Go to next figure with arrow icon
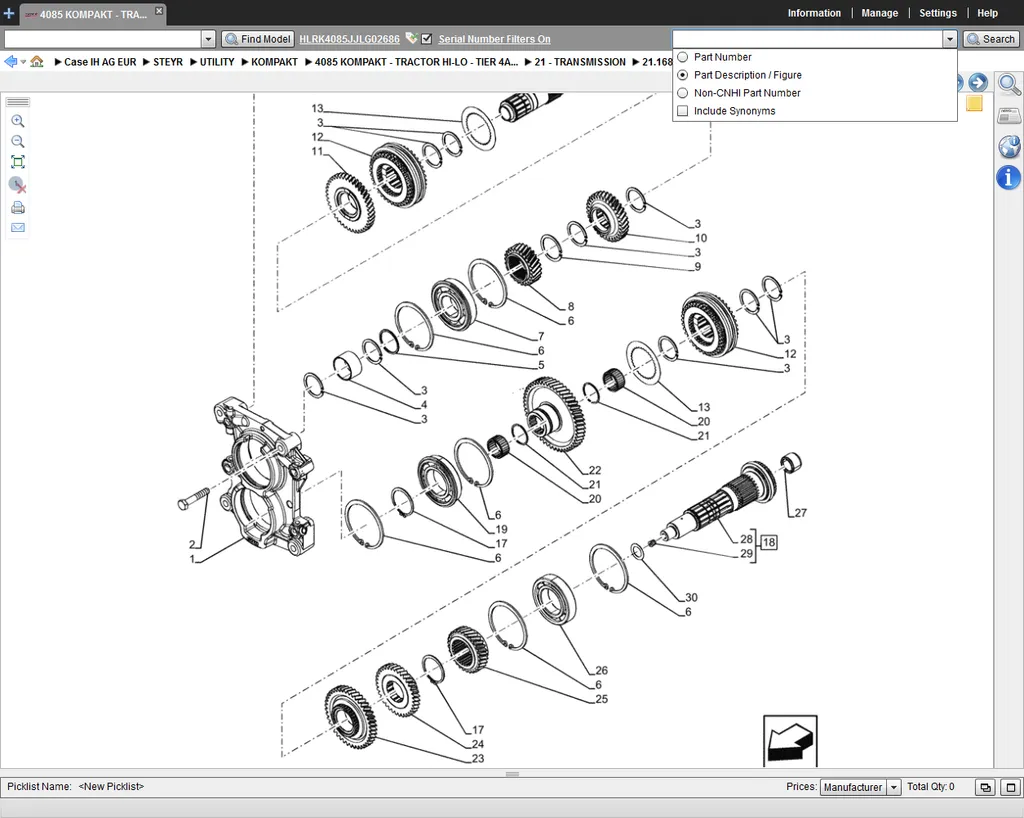This screenshot has width=1024, height=818. coord(978,82)
